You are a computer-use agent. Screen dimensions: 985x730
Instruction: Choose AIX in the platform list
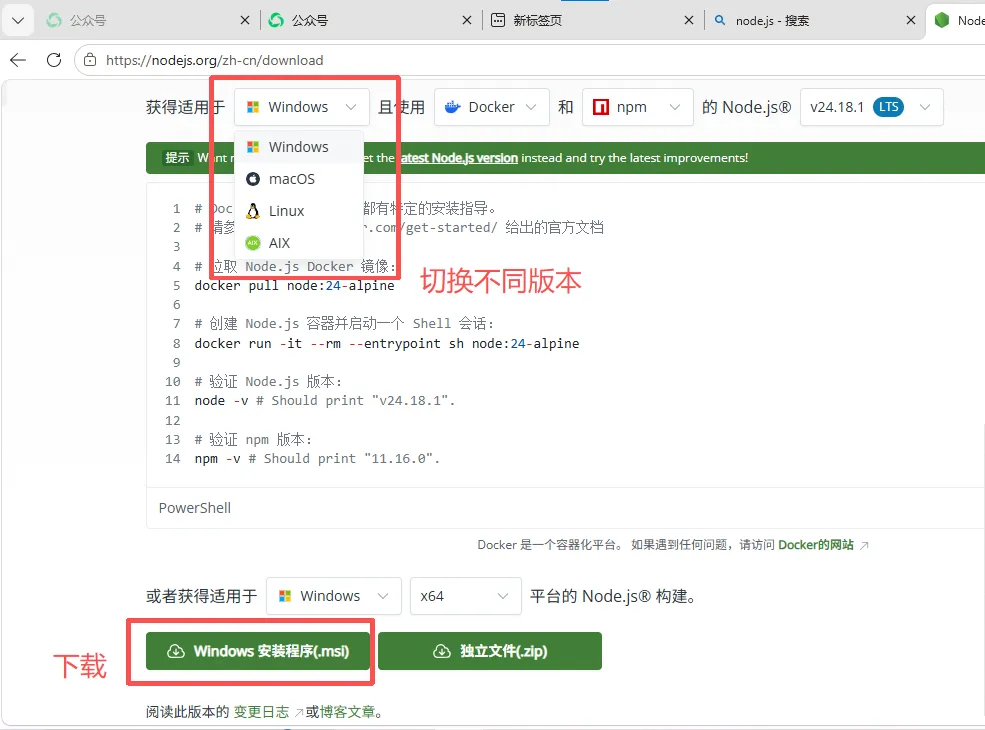point(298,243)
